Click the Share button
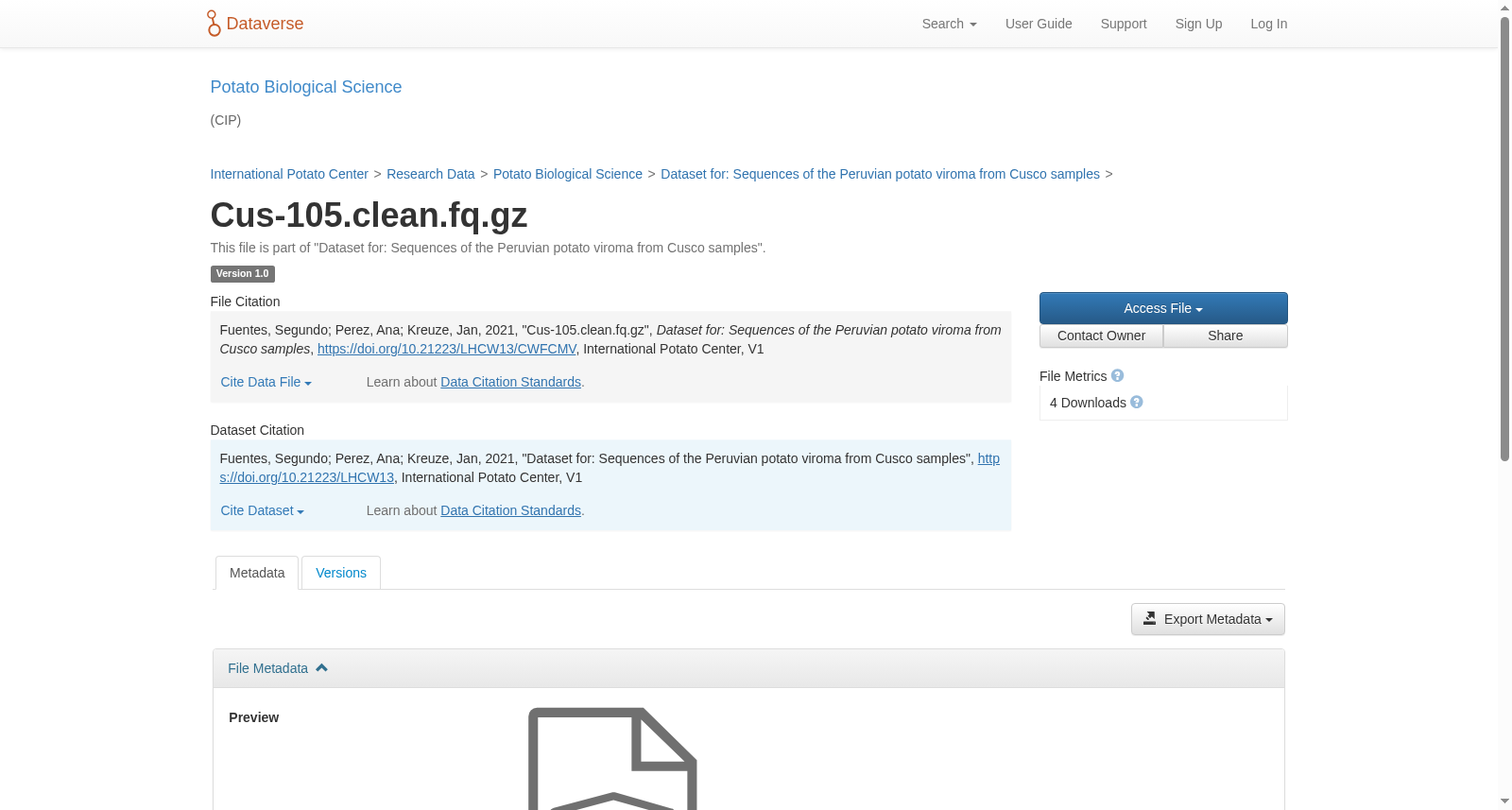 pyautogui.click(x=1226, y=336)
